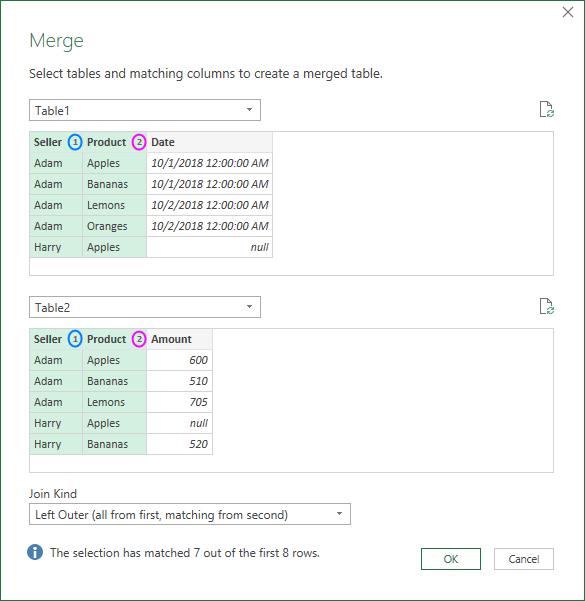This screenshot has width=585, height=601.
Task: Click the Apples cell in Table1's Harry row
Action: [x=114, y=247]
